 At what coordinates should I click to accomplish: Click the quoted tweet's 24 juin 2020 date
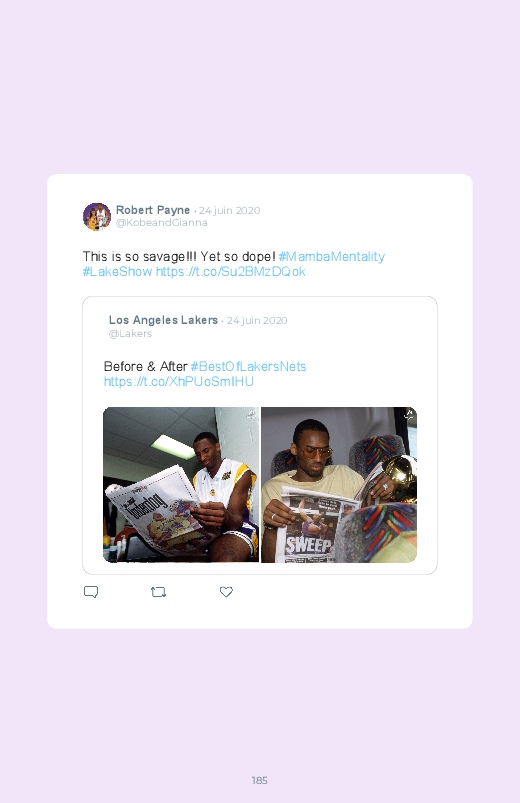pos(257,321)
